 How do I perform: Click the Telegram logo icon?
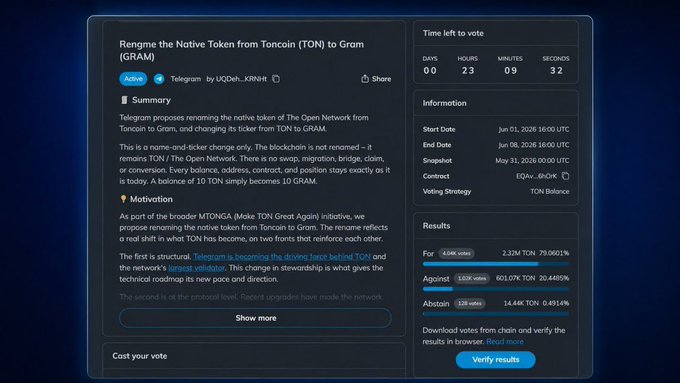click(x=159, y=79)
